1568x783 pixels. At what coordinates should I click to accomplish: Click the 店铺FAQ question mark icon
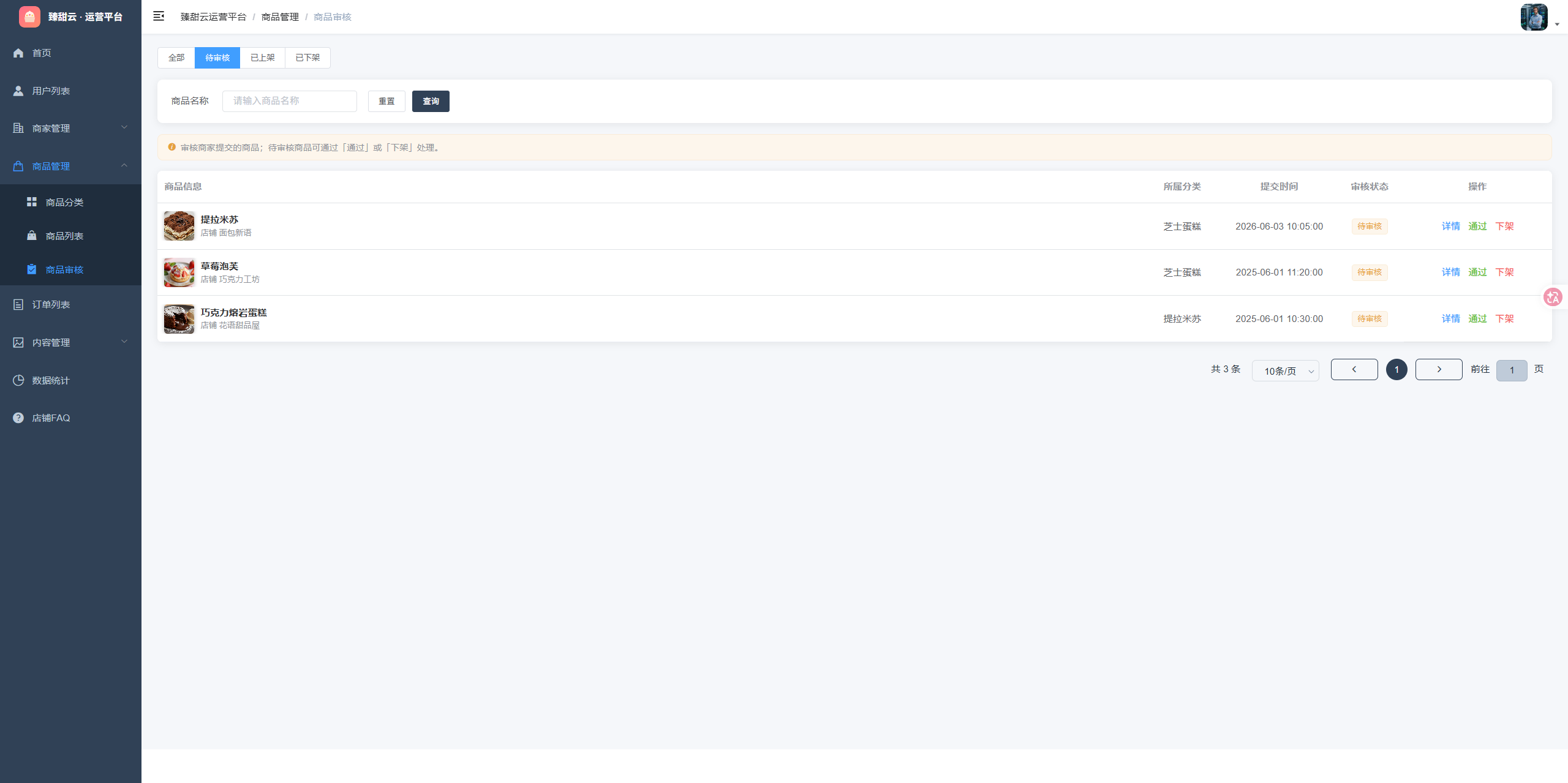pyautogui.click(x=18, y=418)
